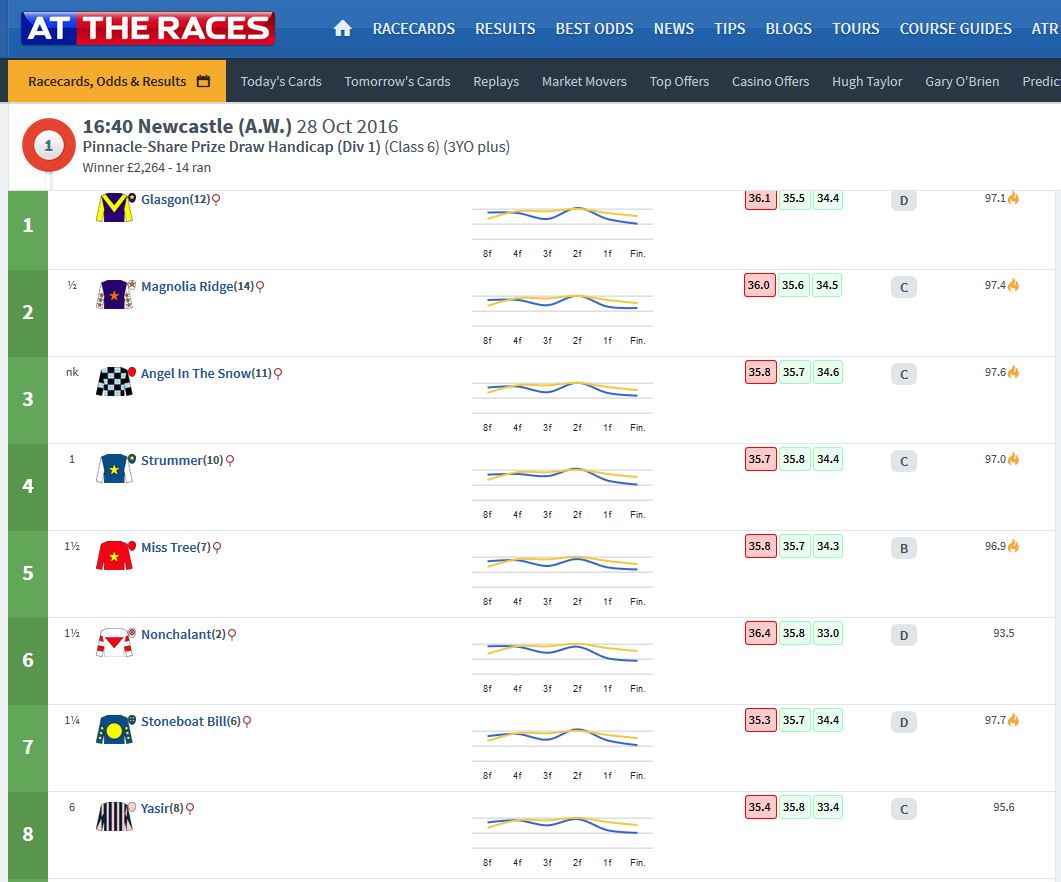Open the calendar icon beside Racecards, Odds & Results
Viewport: 1061px width, 882px height.
coord(203,81)
